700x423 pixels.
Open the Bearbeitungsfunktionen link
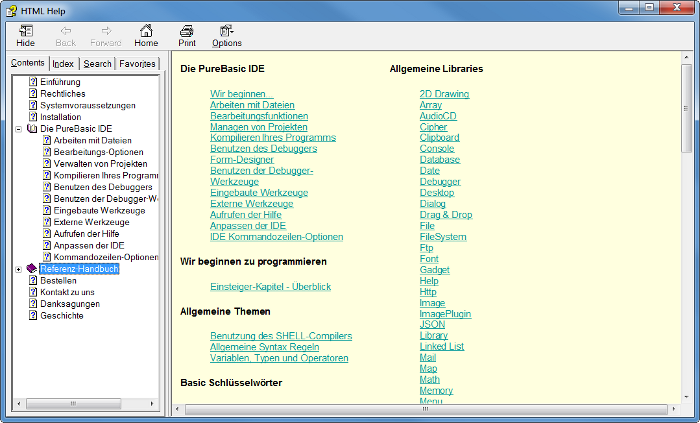click(x=259, y=116)
